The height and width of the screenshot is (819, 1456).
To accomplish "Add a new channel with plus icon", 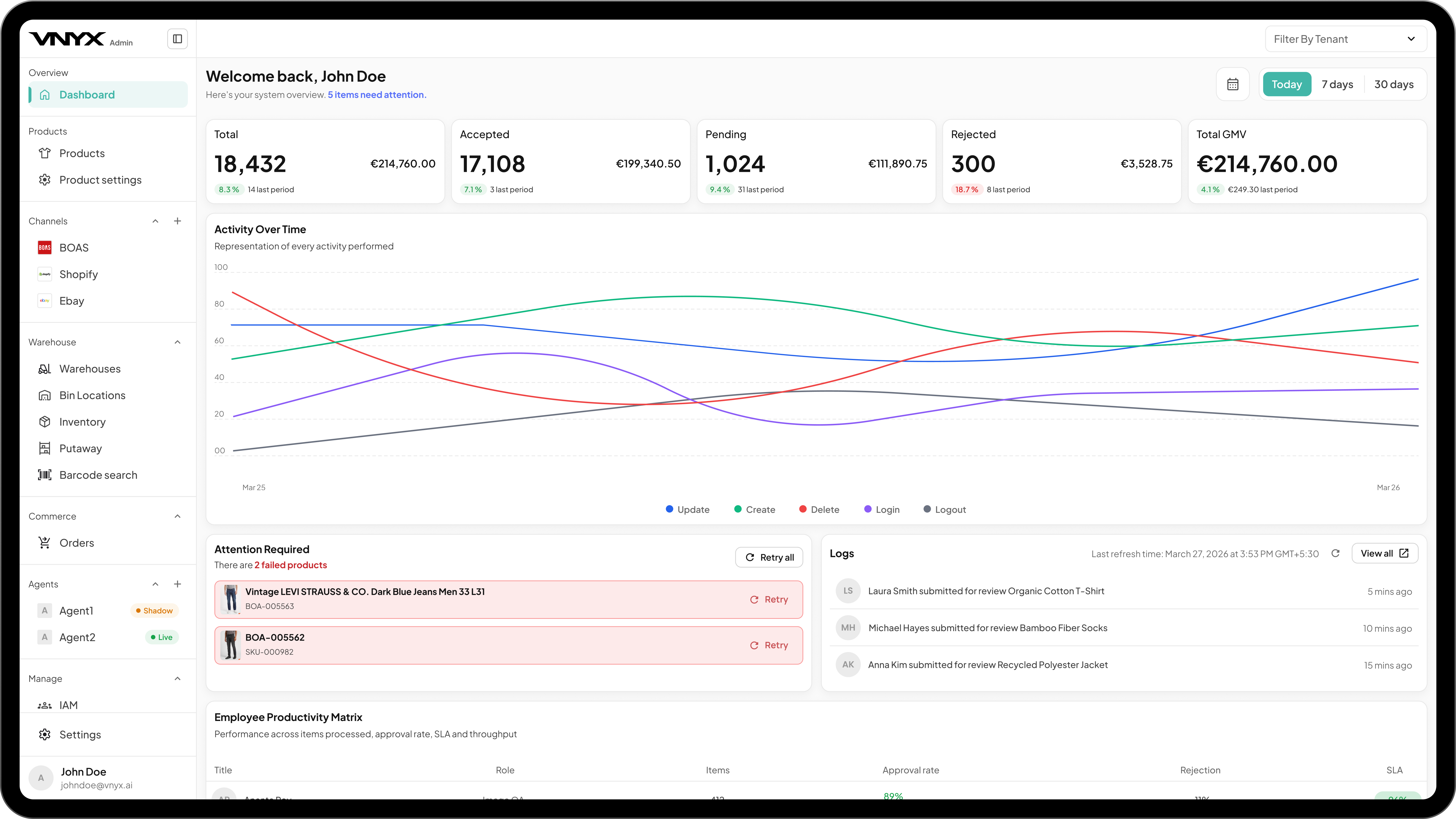I will coord(177,221).
